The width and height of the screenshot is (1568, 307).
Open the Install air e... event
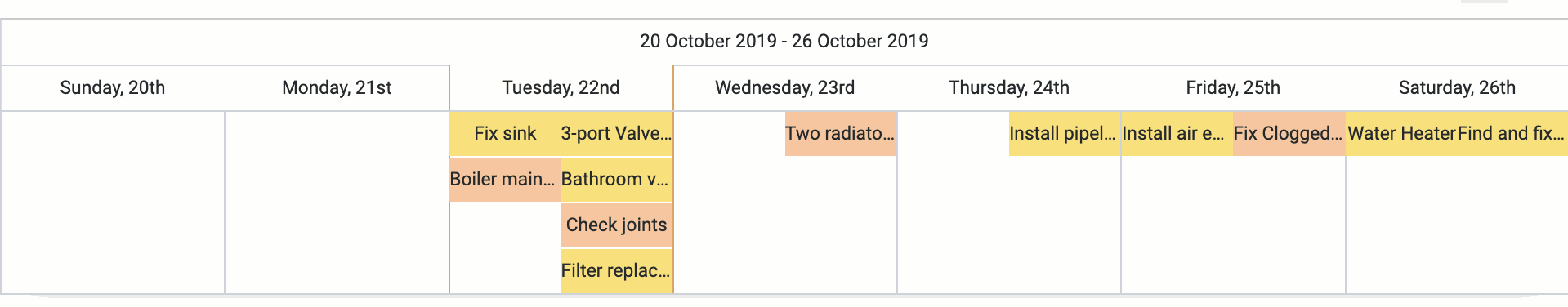[x=1177, y=134]
